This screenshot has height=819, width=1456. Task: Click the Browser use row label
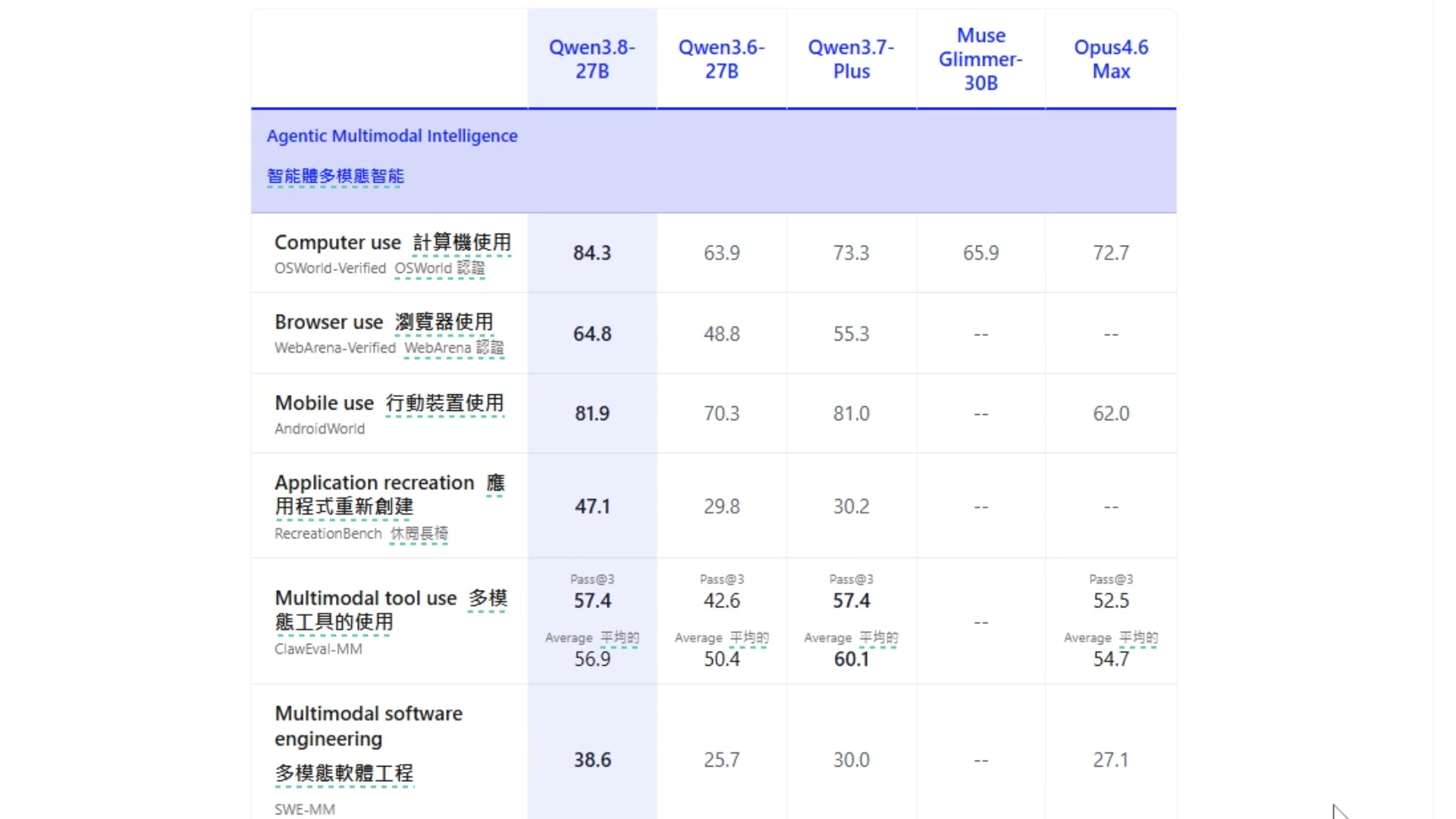(x=328, y=322)
